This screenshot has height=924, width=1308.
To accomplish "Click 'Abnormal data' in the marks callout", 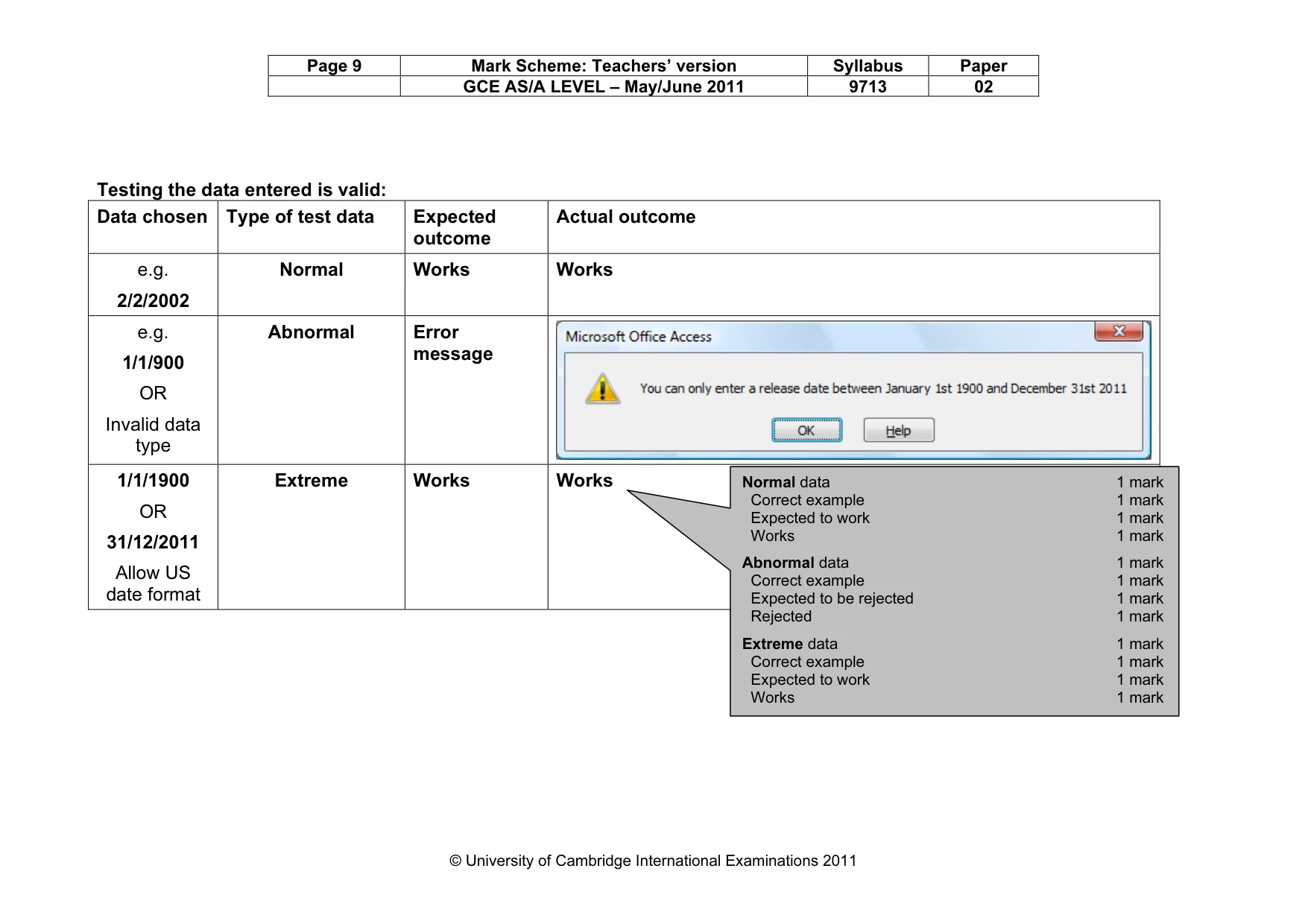I will pos(795,563).
